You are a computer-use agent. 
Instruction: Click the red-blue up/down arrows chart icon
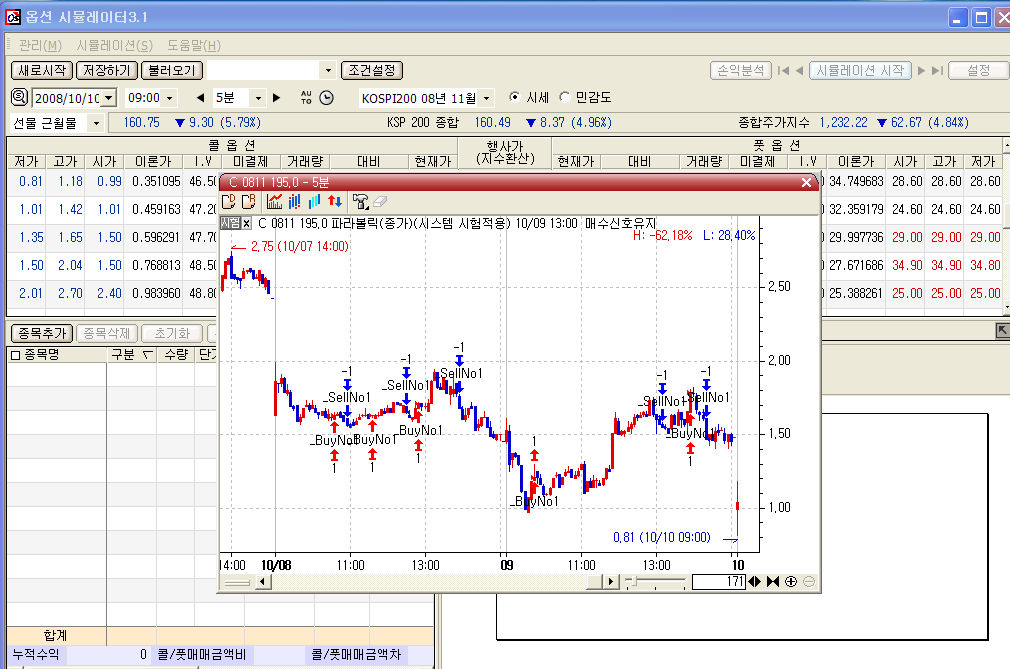[335, 202]
